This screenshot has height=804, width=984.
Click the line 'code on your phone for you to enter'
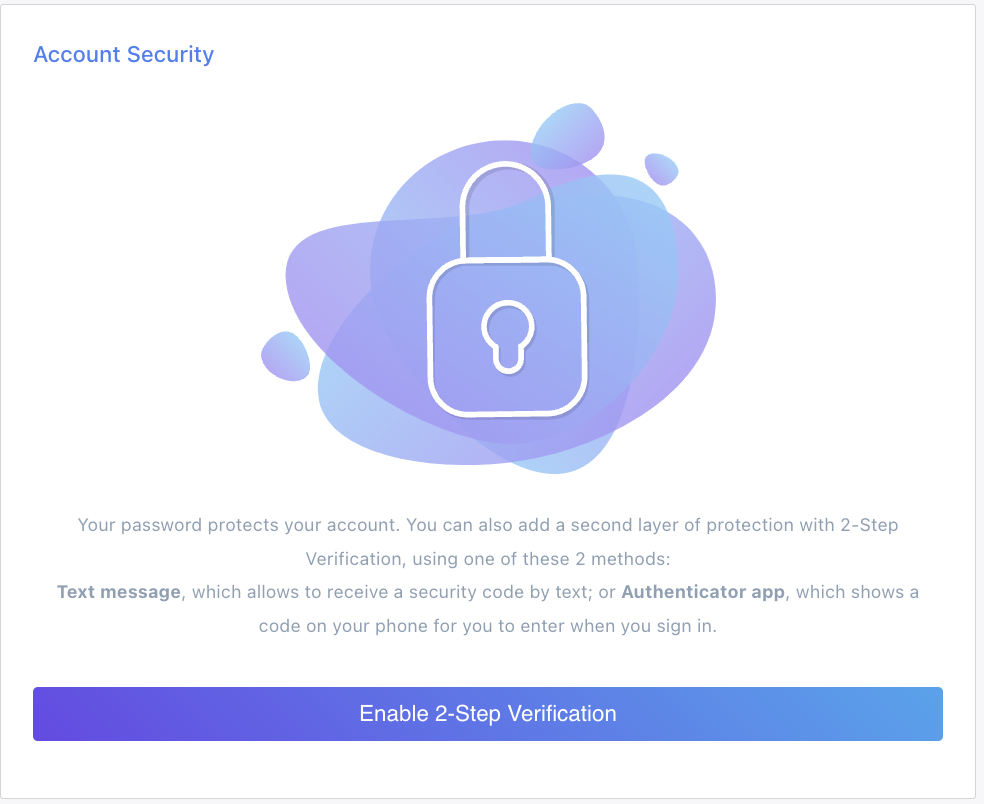coord(422,626)
